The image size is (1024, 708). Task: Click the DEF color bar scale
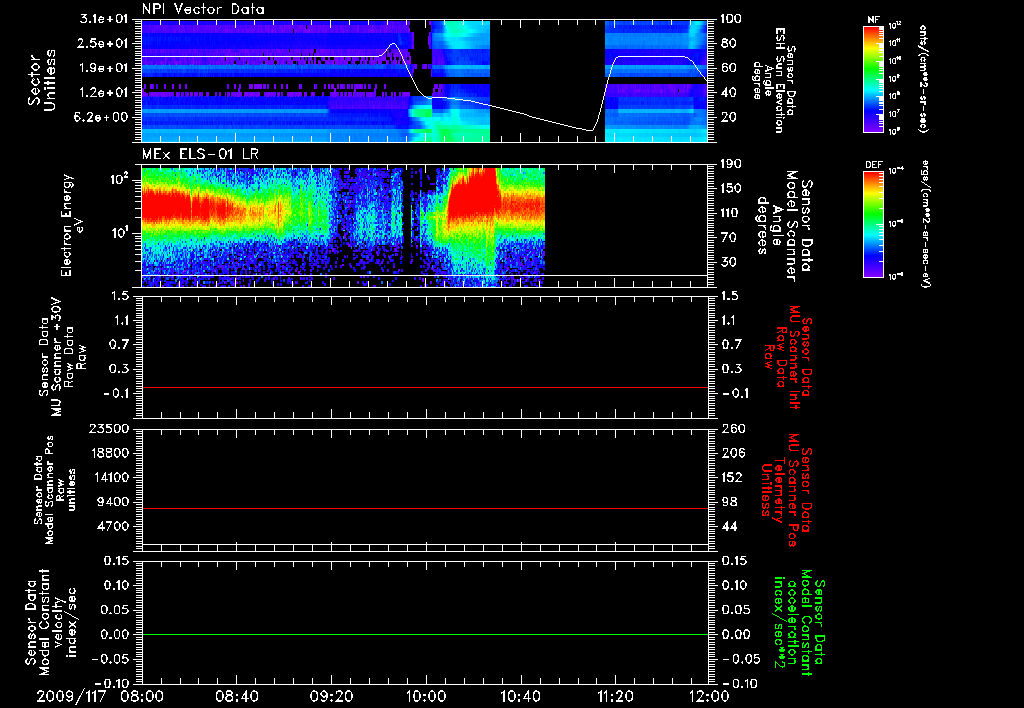point(873,224)
